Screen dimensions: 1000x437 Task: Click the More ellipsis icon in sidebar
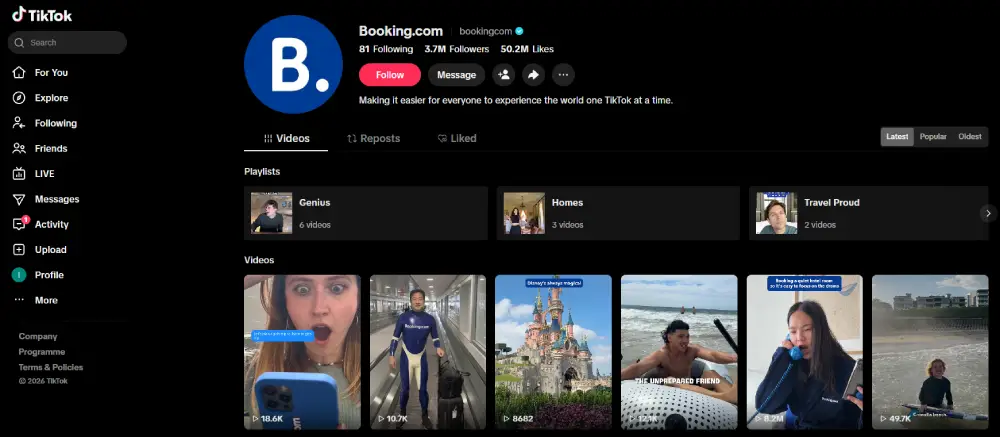click(19, 300)
